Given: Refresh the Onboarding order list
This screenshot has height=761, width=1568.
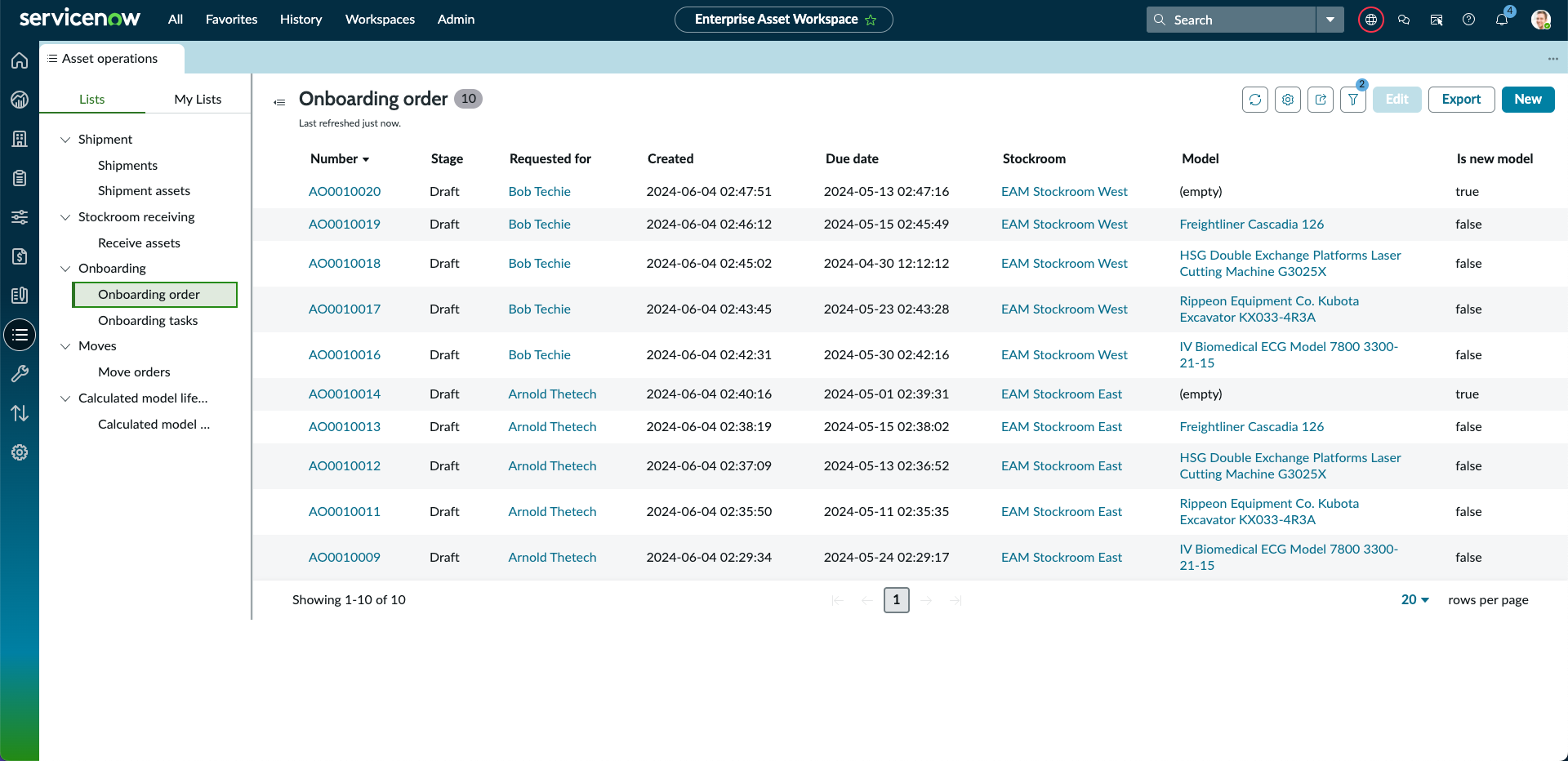Looking at the screenshot, I should pos(1255,100).
